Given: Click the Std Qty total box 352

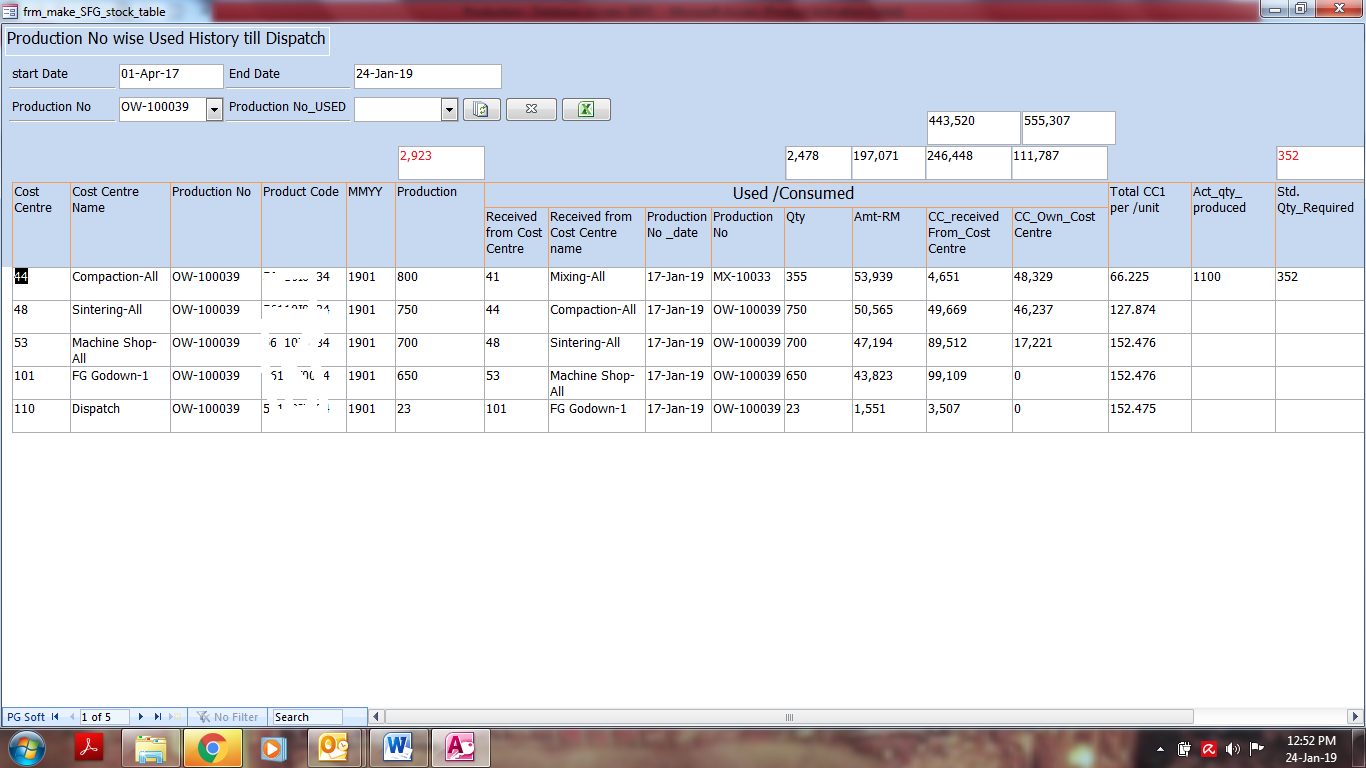Looking at the screenshot, I should click(x=1320, y=163).
